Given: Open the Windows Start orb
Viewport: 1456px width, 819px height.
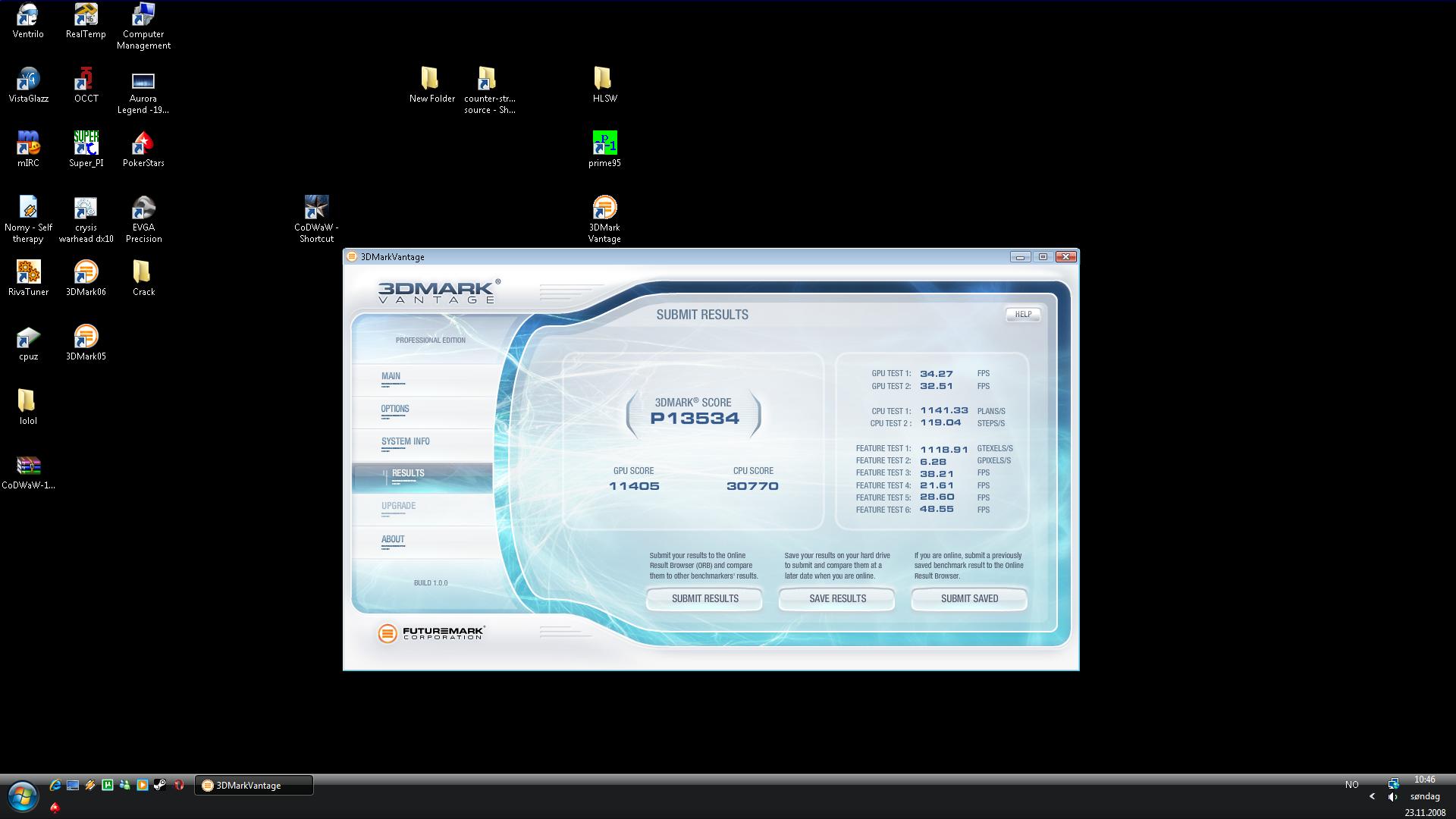Looking at the screenshot, I should click(23, 797).
